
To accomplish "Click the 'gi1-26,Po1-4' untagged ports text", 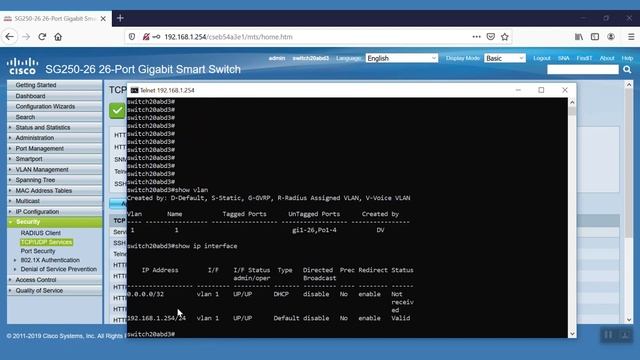I will coord(314,230).
